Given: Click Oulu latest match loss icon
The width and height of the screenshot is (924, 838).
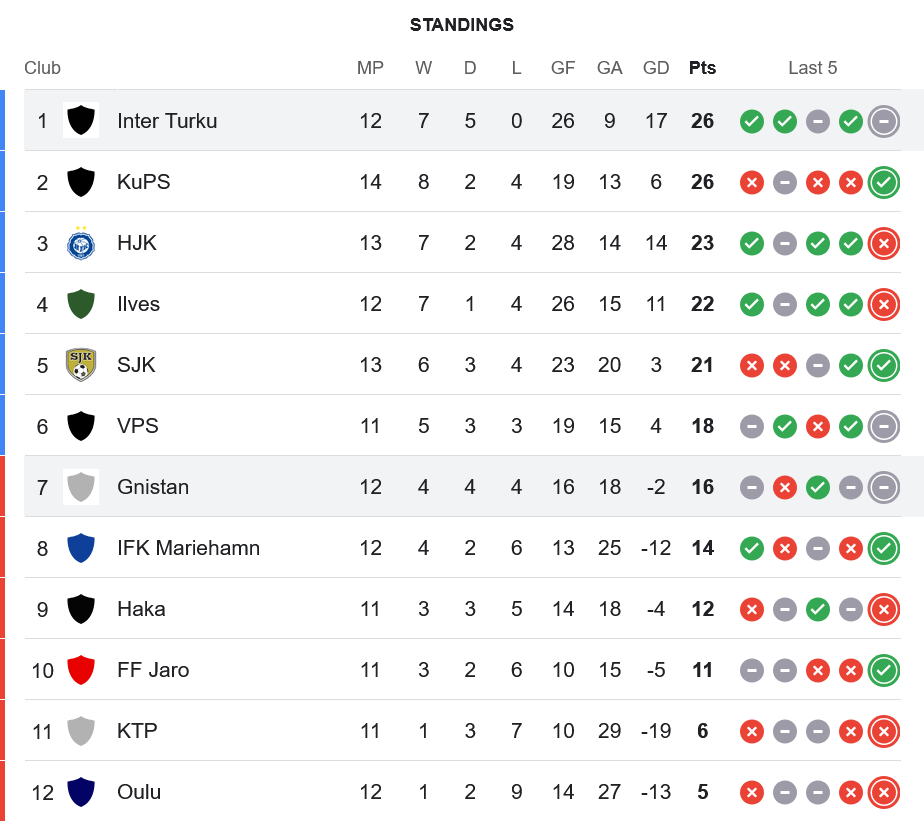Looking at the screenshot, I should [883, 792].
